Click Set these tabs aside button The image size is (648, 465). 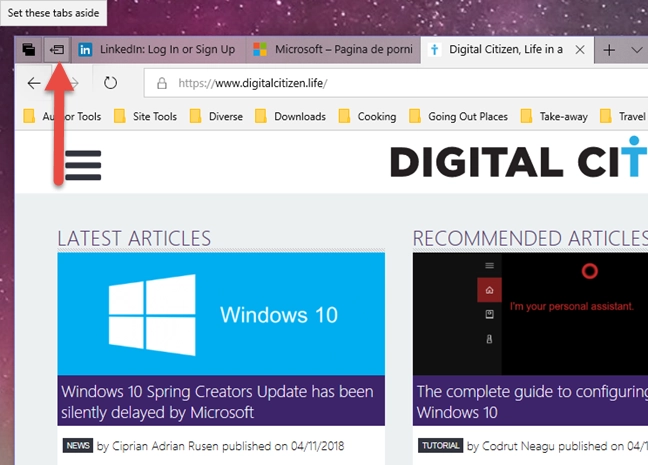point(57,50)
